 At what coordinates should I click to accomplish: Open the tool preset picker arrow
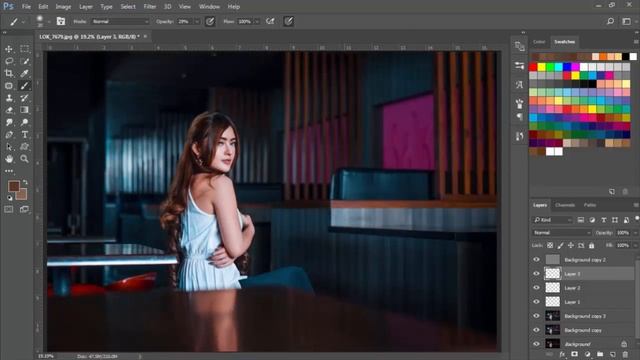click(23, 21)
